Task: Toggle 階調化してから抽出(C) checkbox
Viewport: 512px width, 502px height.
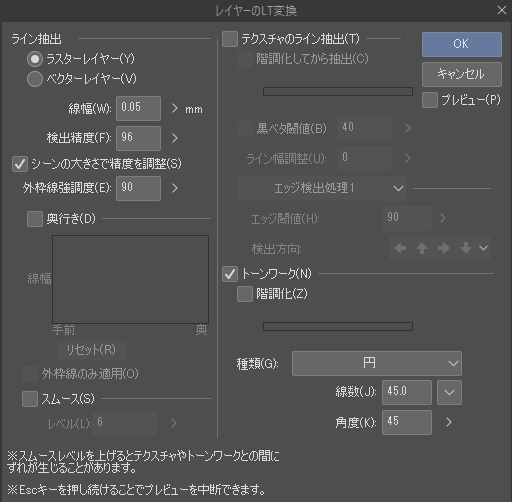Action: tap(245, 59)
